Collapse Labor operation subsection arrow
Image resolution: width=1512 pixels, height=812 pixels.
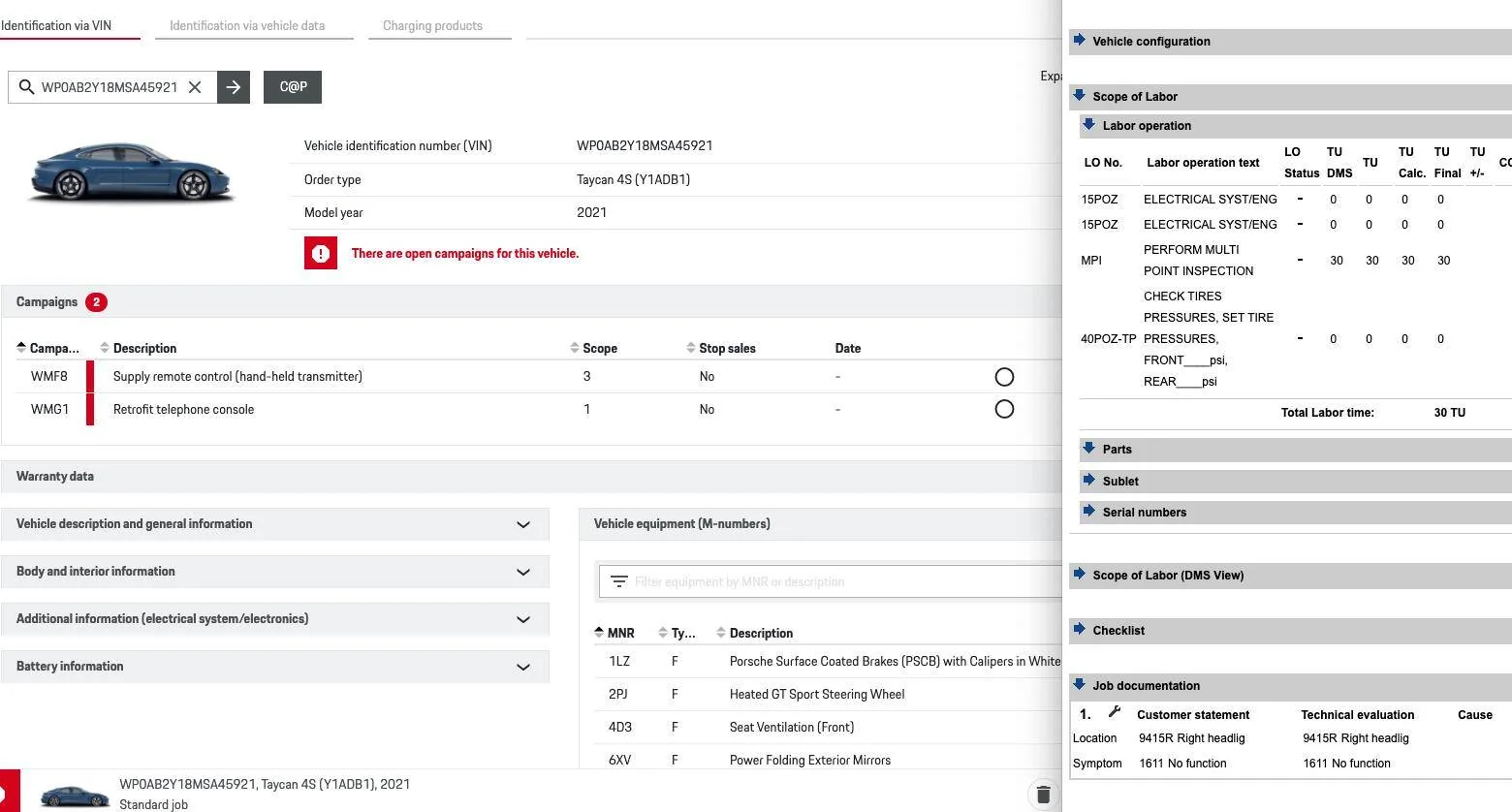1089,125
